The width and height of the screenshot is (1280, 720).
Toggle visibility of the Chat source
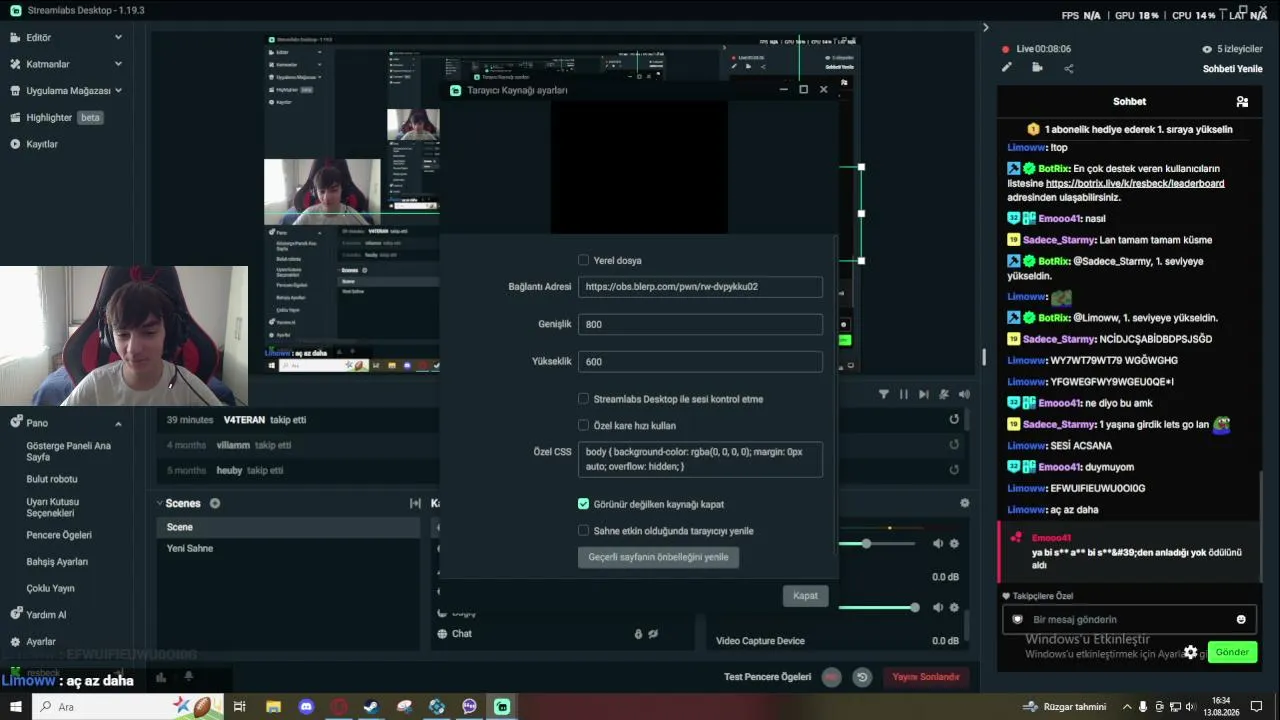[653, 634]
